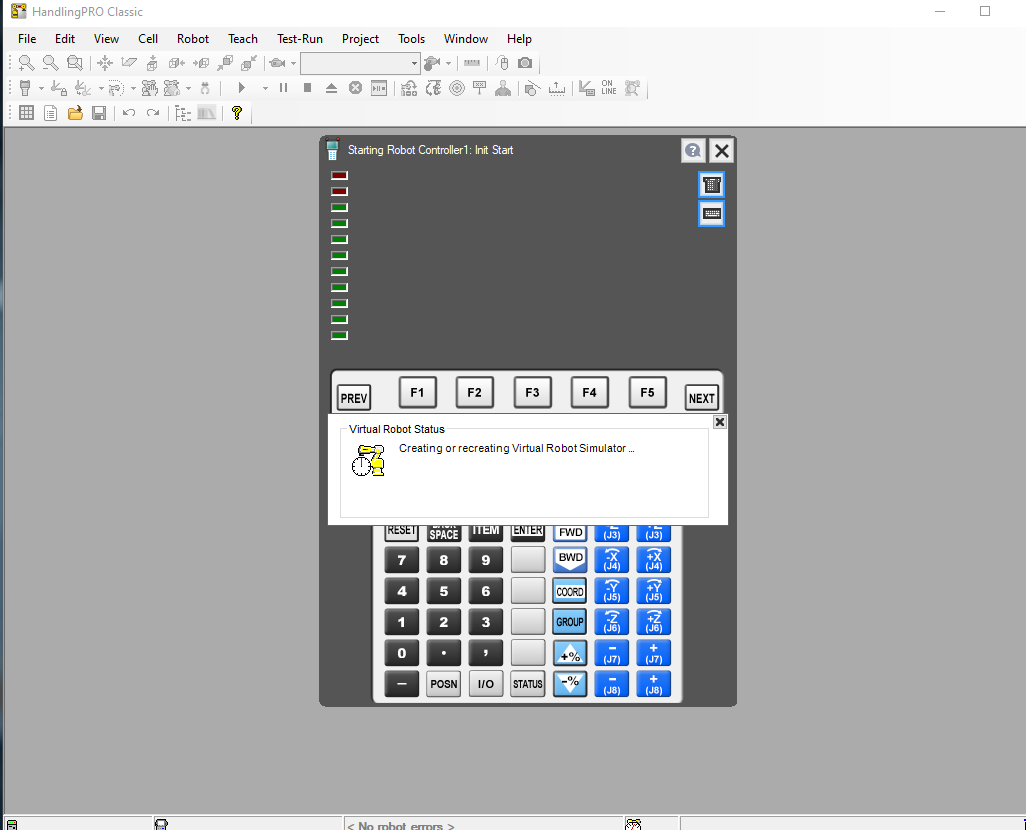The image size is (1026, 830).
Task: Expand dropdown arrow next to fish-eye view icon
Action: click(x=293, y=63)
